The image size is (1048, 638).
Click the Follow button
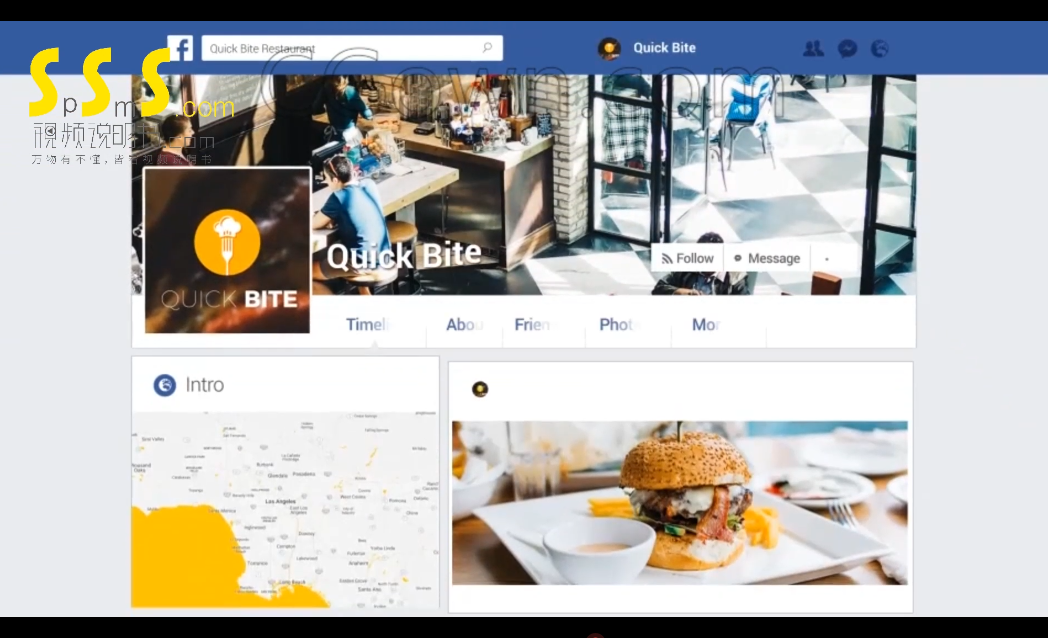[x=688, y=259]
